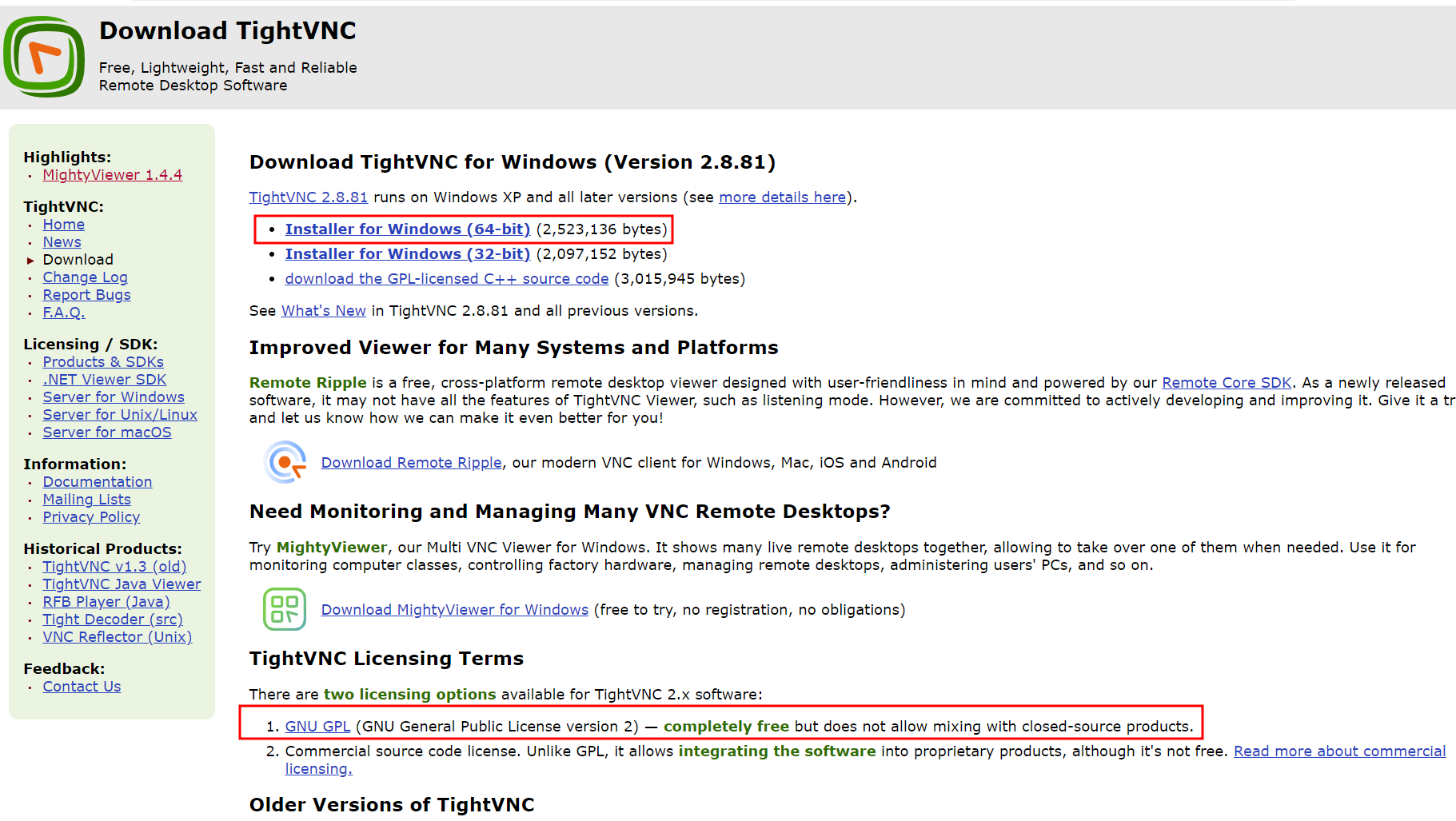The width and height of the screenshot is (1456, 821).
Task: Open the Privacy Policy link
Action: tap(92, 517)
